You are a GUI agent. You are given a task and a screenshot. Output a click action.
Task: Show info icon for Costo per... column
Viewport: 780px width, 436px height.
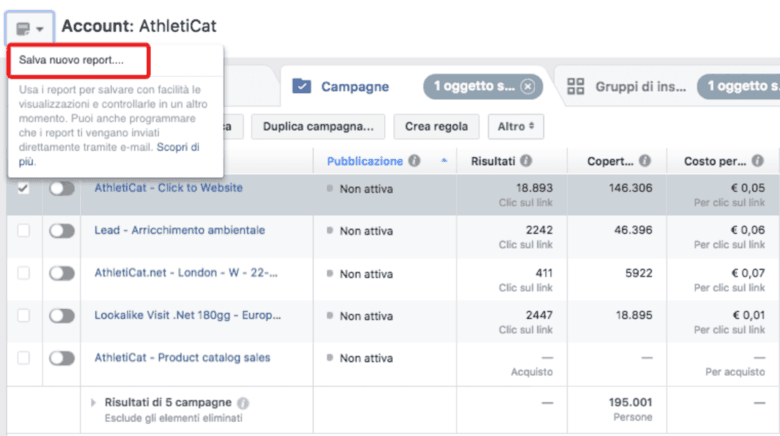tap(758, 161)
